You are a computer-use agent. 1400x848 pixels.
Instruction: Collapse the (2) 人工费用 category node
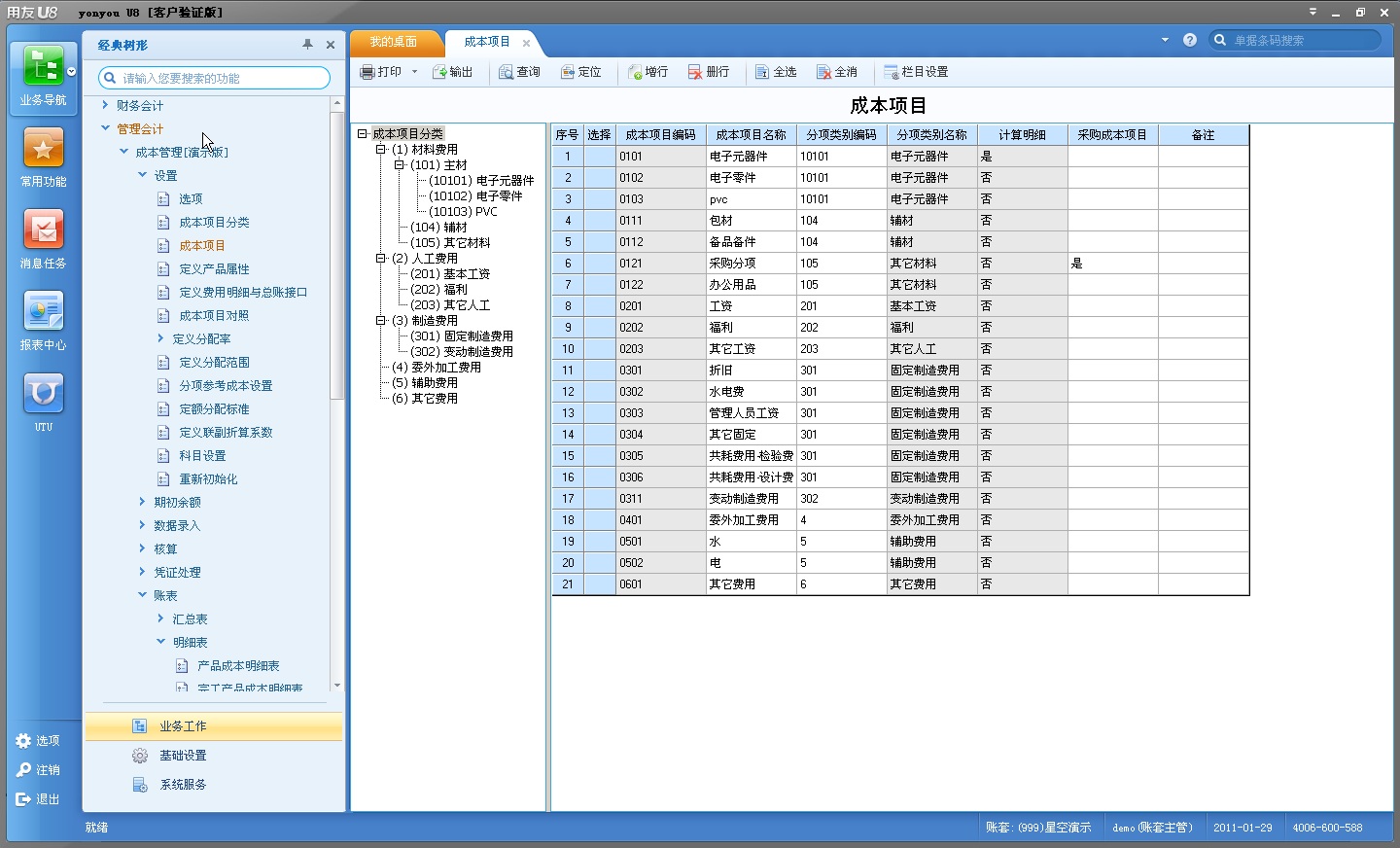pos(381,259)
